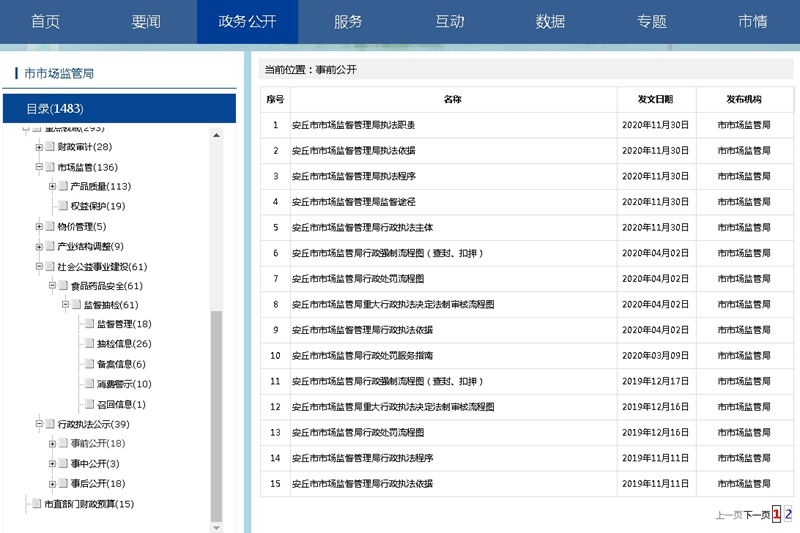Click the page icon beside 产品质量(113)

[x=63, y=186]
